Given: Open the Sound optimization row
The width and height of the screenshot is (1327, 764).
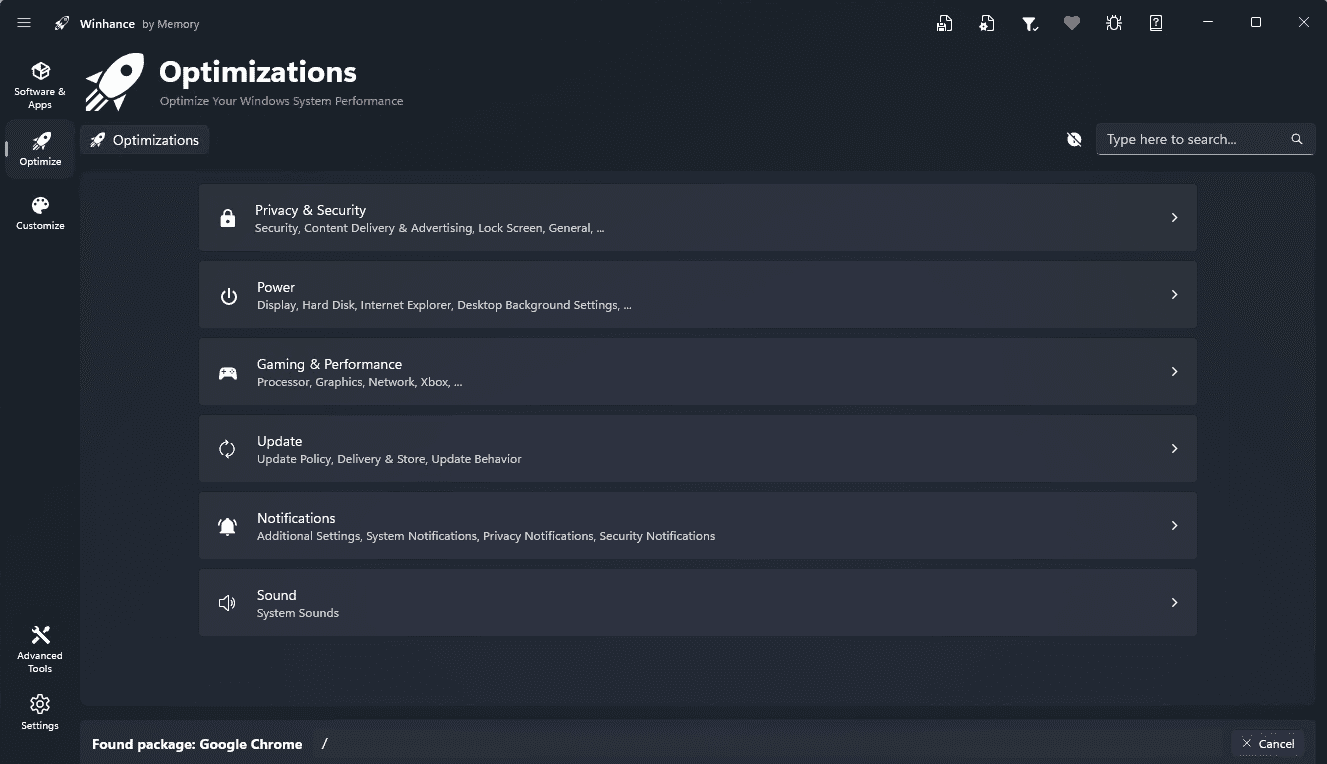Looking at the screenshot, I should pyautogui.click(x=697, y=602).
